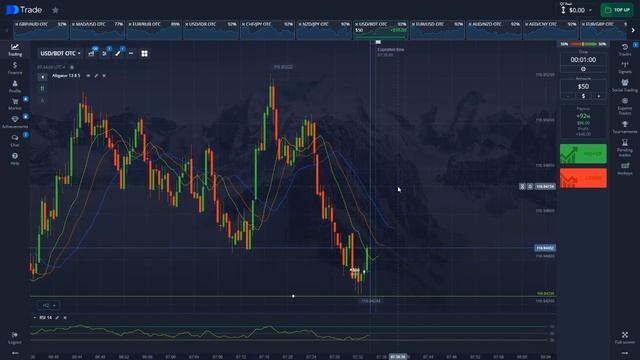Switch to MAD/USD OTC tab
Image resolution: width=640 pixels, height=360 pixels.
[x=98, y=30]
